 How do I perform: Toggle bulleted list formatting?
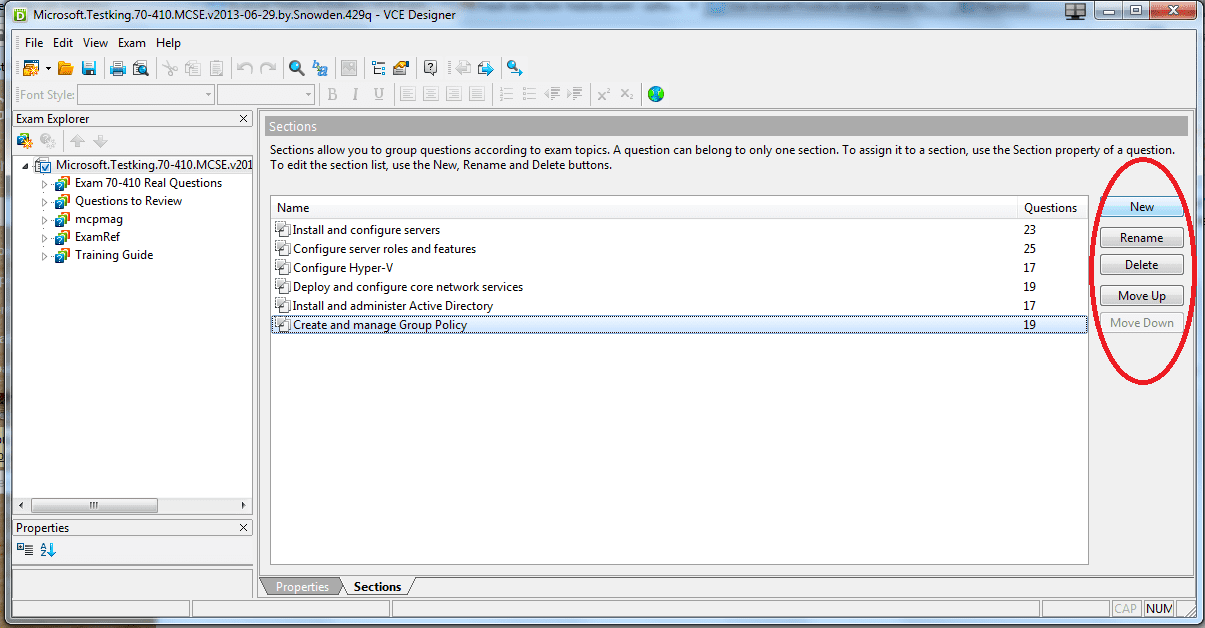pos(529,94)
